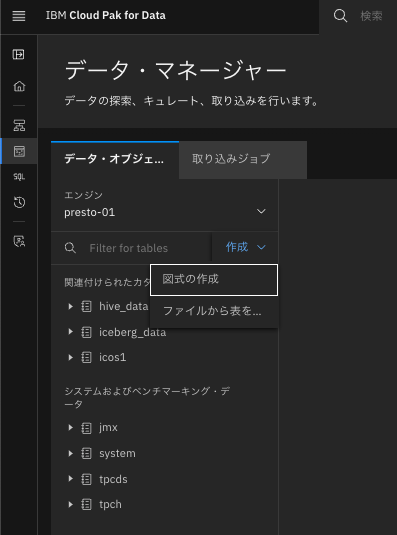The width and height of the screenshot is (397, 535).
Task: Click the catalog icon beside iceberg_data
Action: point(86,332)
